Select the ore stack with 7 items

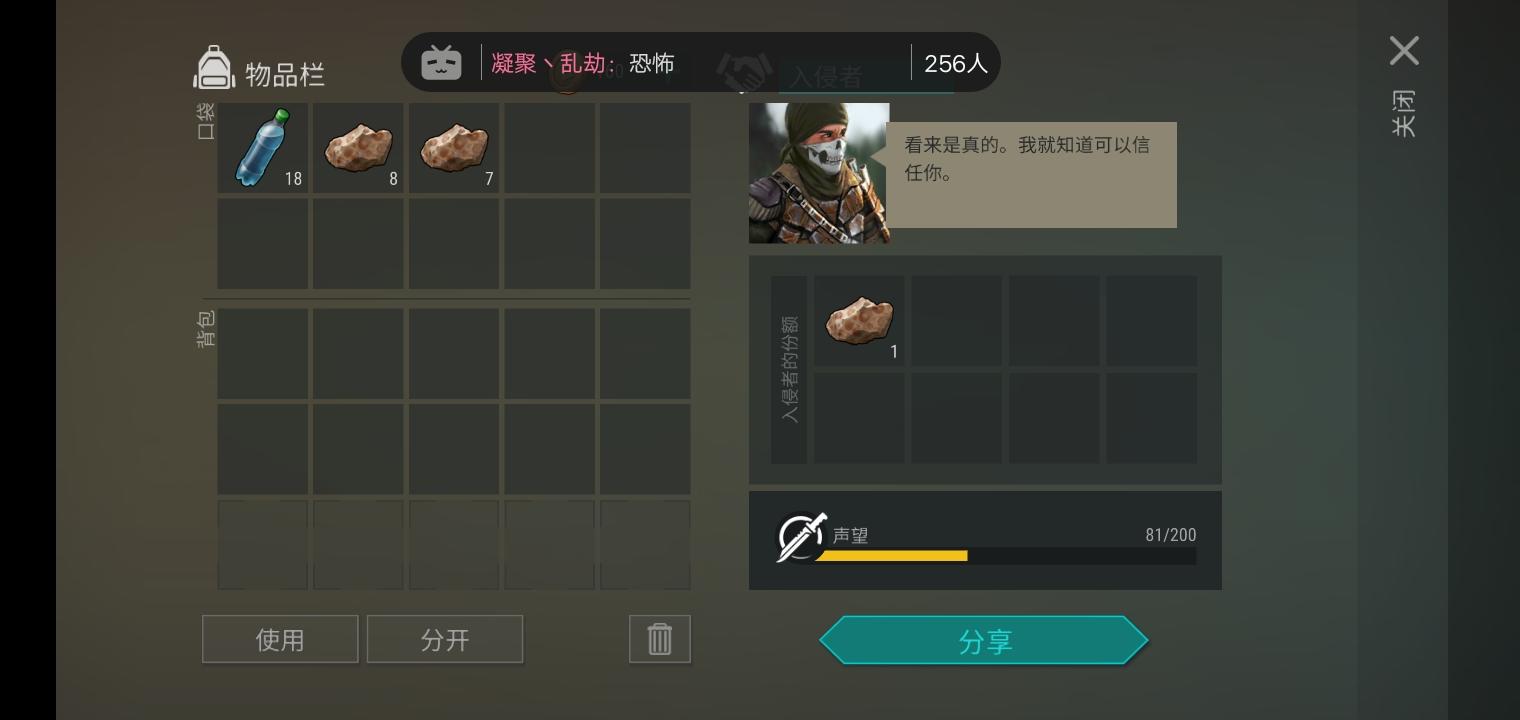pyautogui.click(x=454, y=148)
